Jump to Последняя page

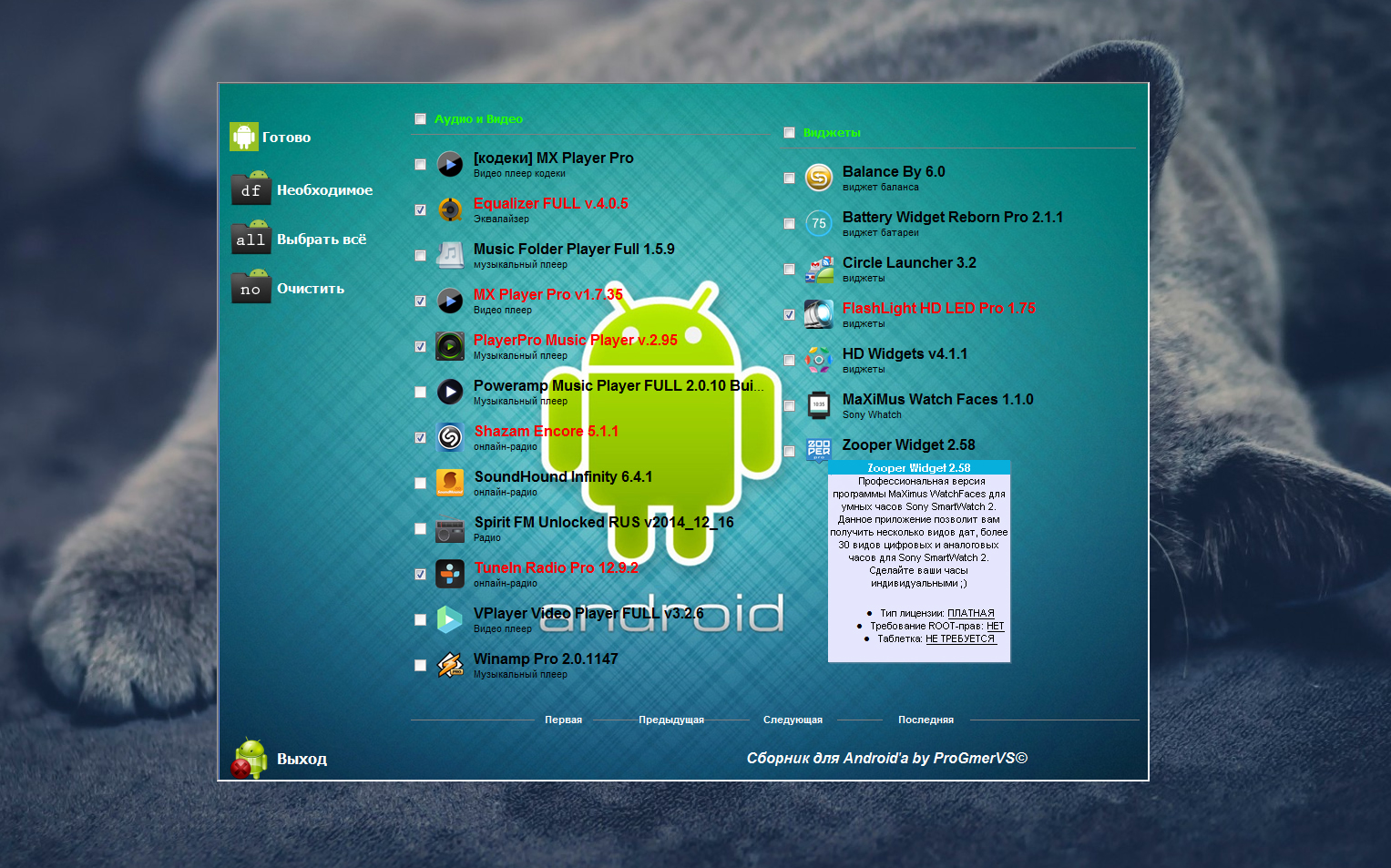pos(926,720)
